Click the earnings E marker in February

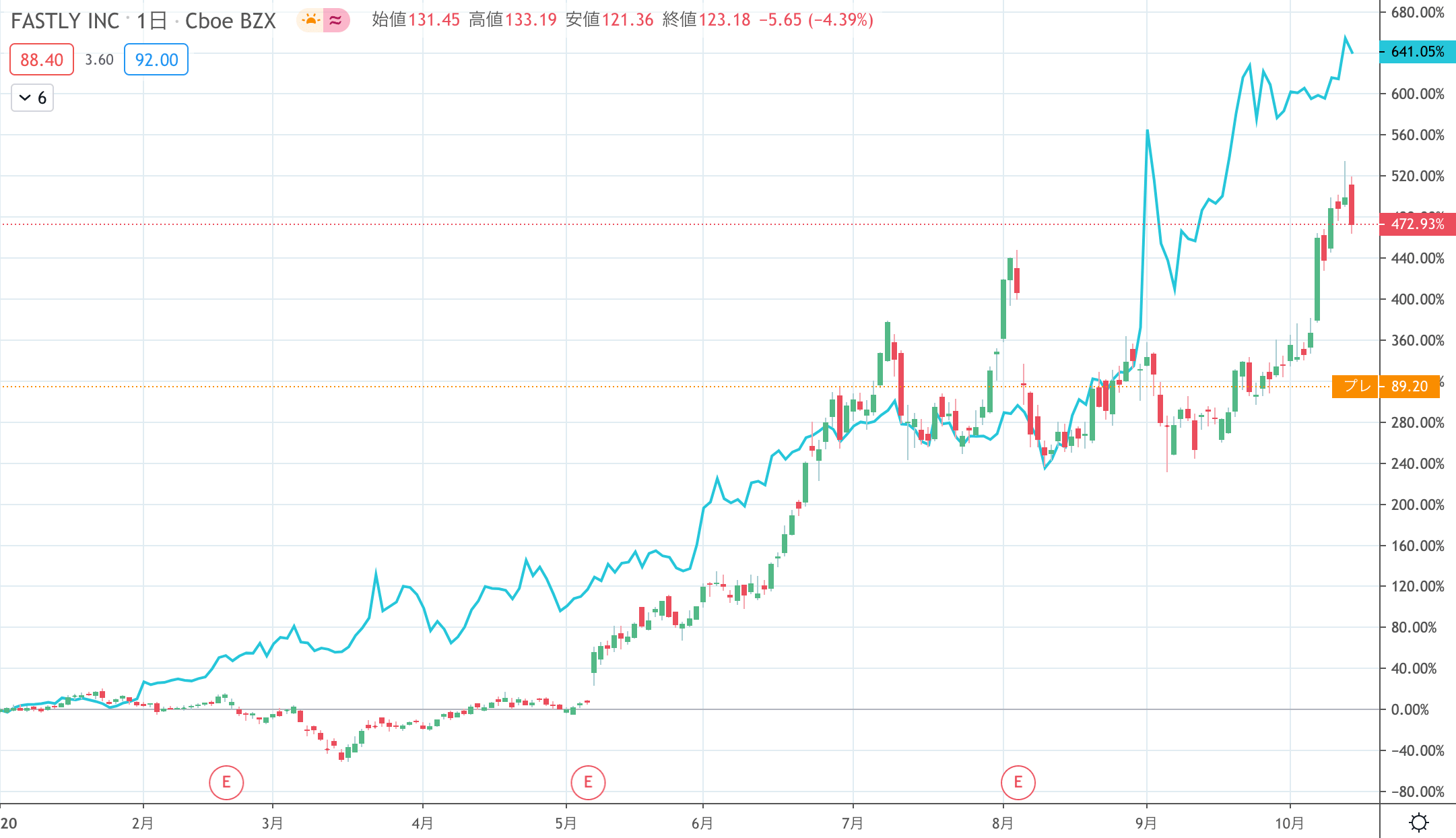(x=226, y=782)
